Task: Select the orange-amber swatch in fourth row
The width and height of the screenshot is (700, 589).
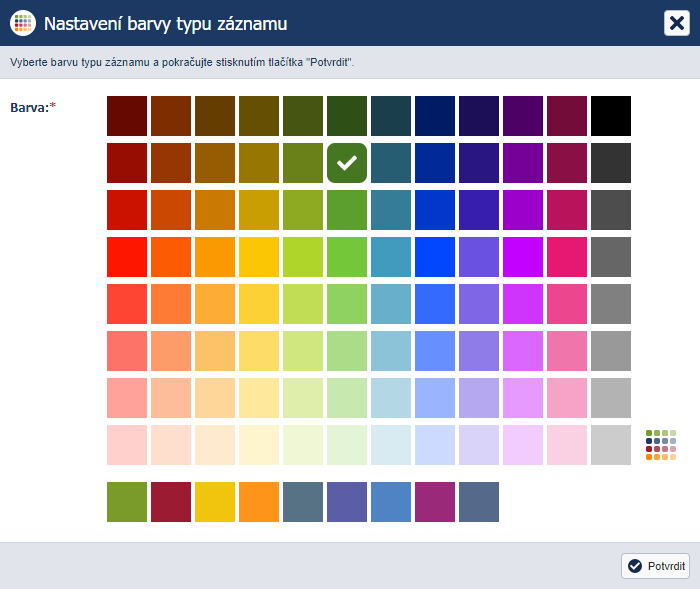Action: [x=215, y=257]
